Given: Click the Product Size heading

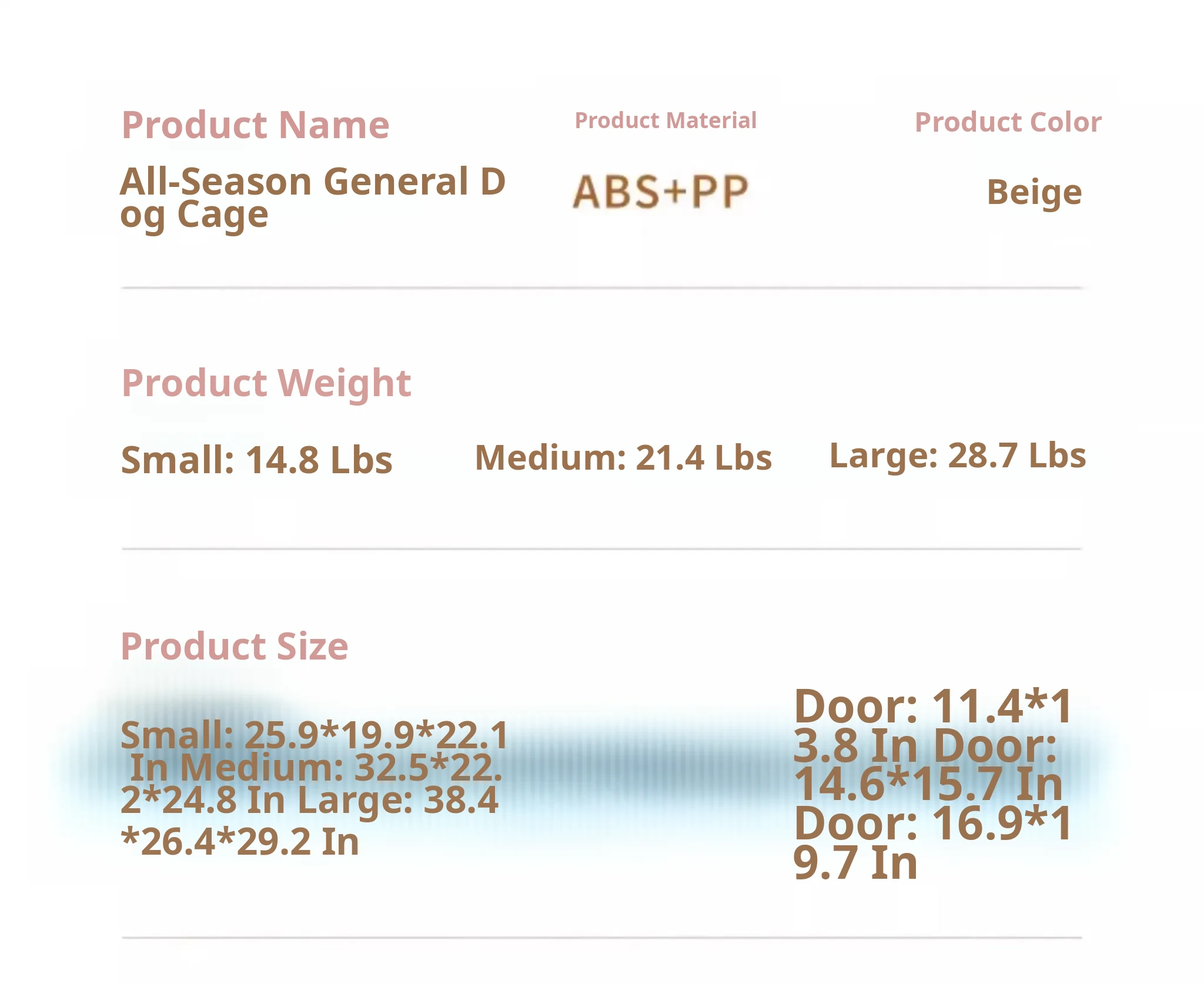Looking at the screenshot, I should (x=234, y=647).
